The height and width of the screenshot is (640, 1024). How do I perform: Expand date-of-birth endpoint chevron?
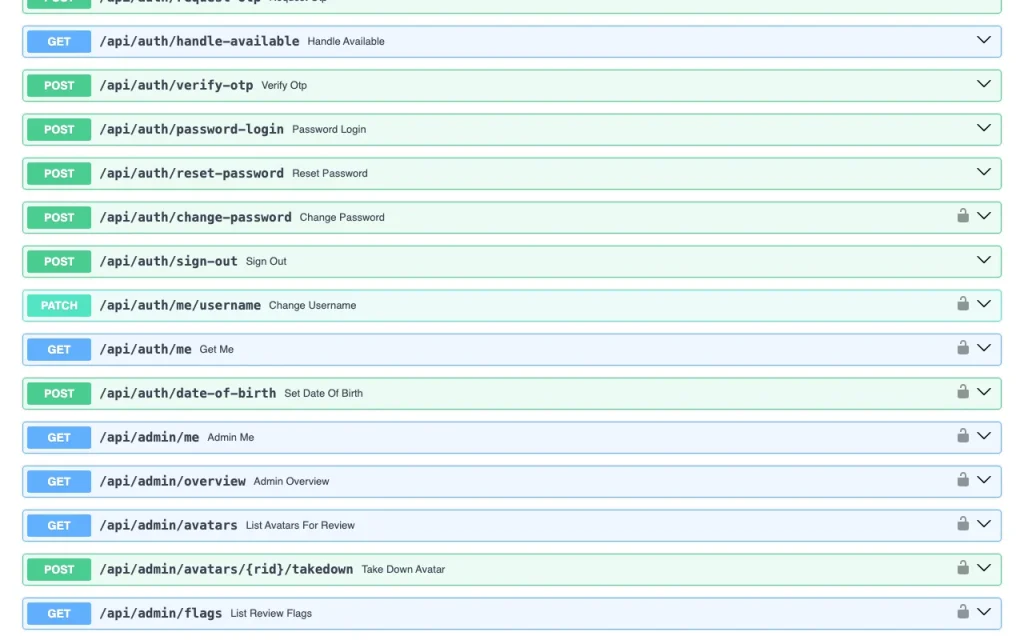tap(984, 392)
